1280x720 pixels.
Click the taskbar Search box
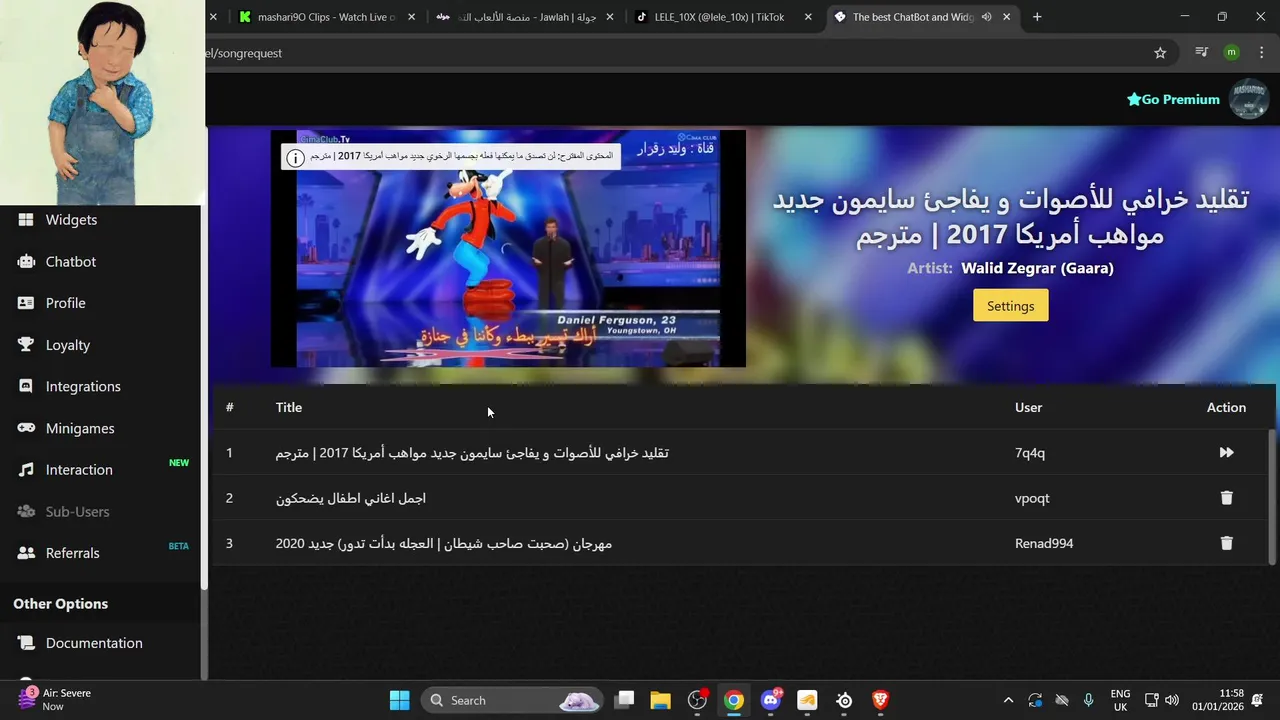pyautogui.click(x=512, y=700)
